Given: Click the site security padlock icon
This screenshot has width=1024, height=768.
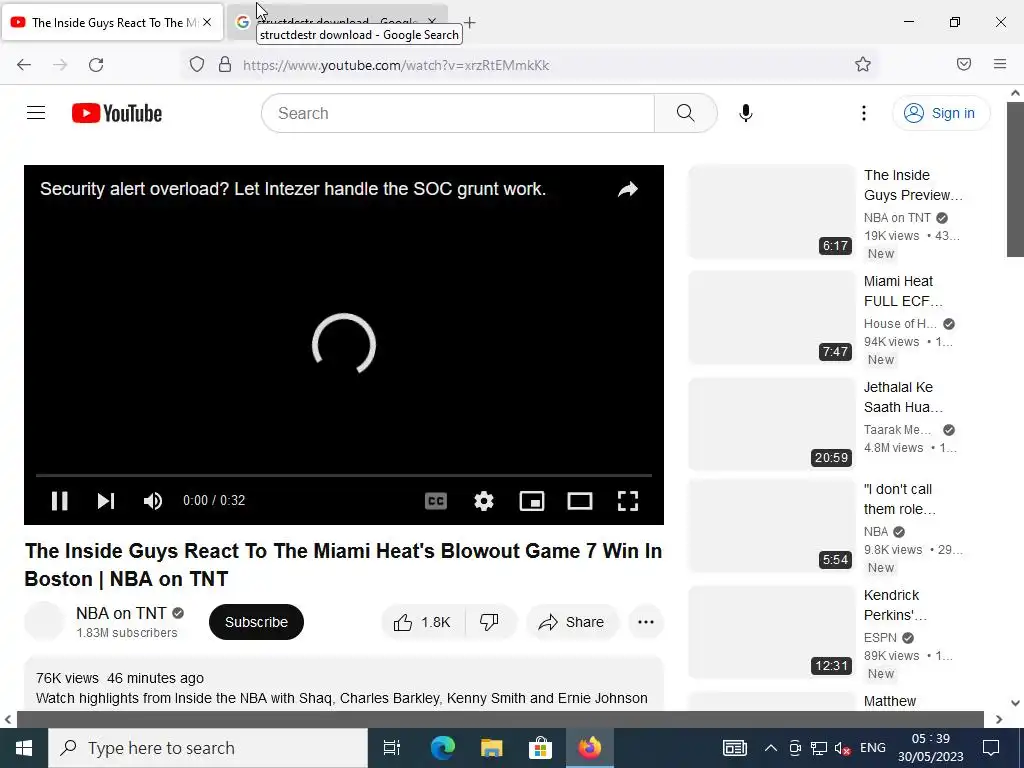Looking at the screenshot, I should pos(225,65).
